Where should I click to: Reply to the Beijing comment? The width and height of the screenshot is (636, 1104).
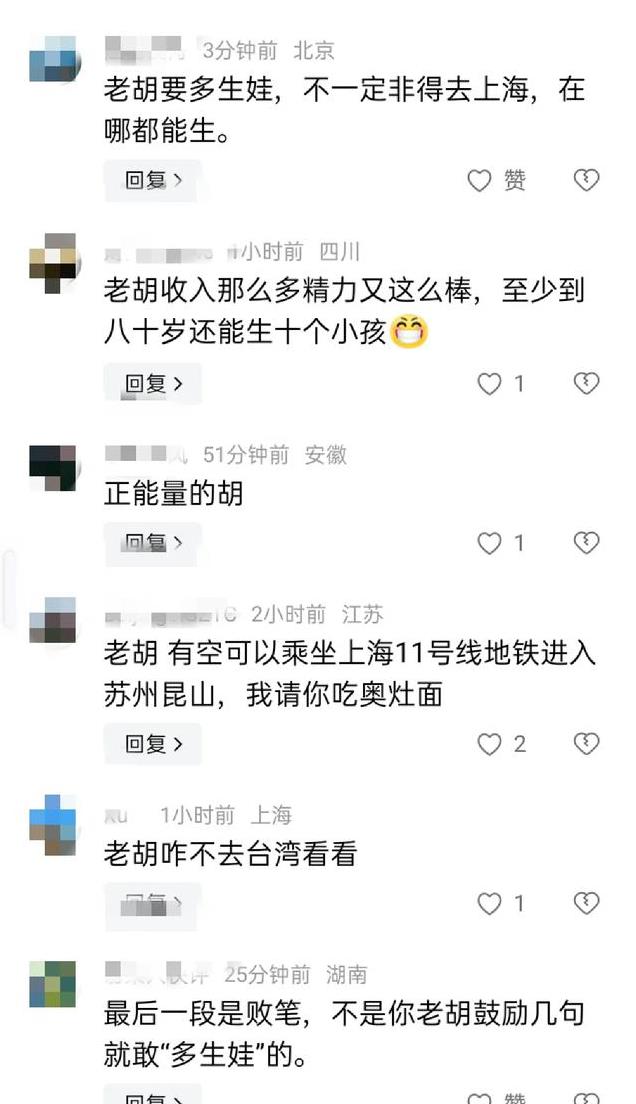click(153, 181)
